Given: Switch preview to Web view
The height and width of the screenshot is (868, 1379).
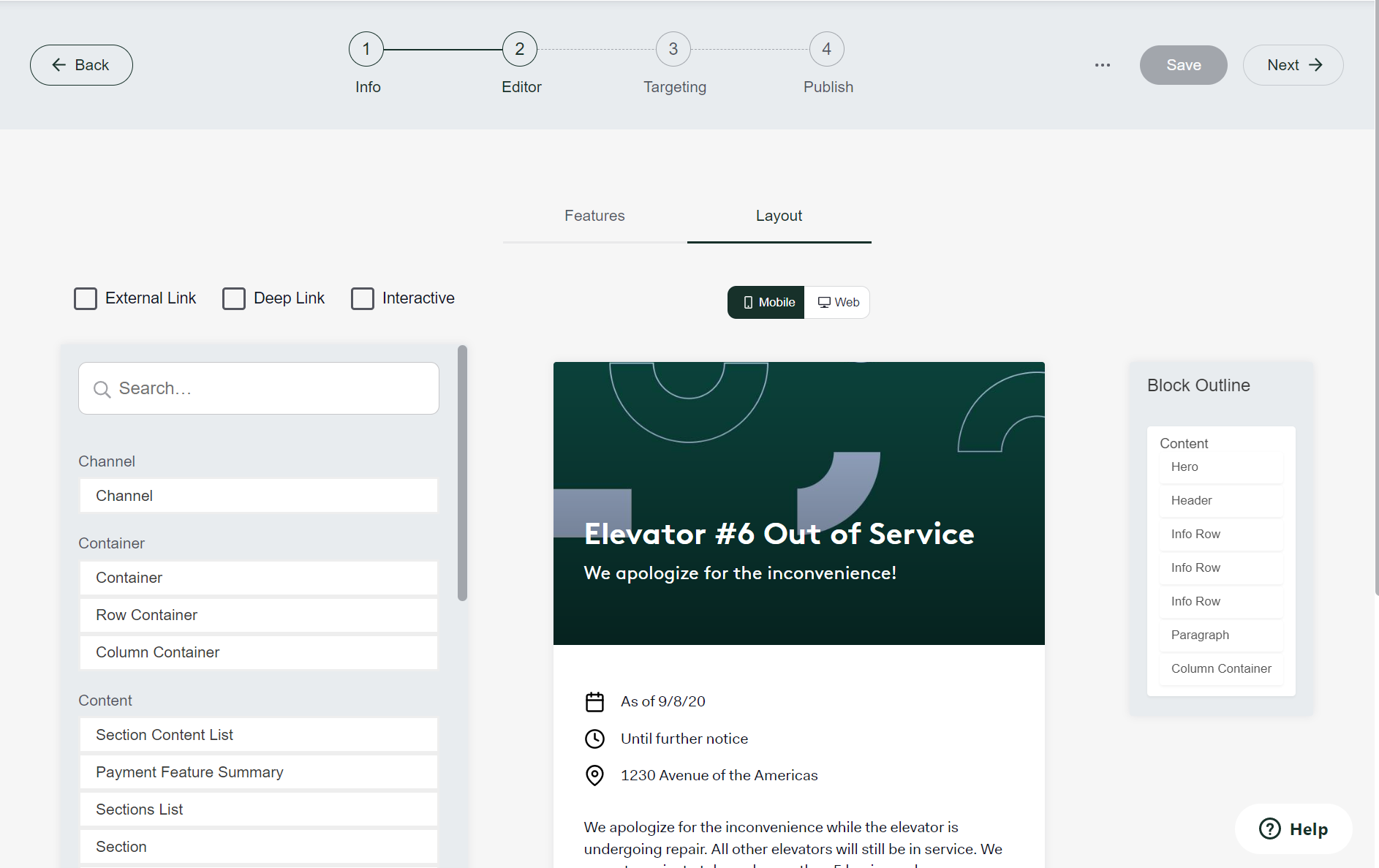Looking at the screenshot, I should pyautogui.click(x=838, y=302).
